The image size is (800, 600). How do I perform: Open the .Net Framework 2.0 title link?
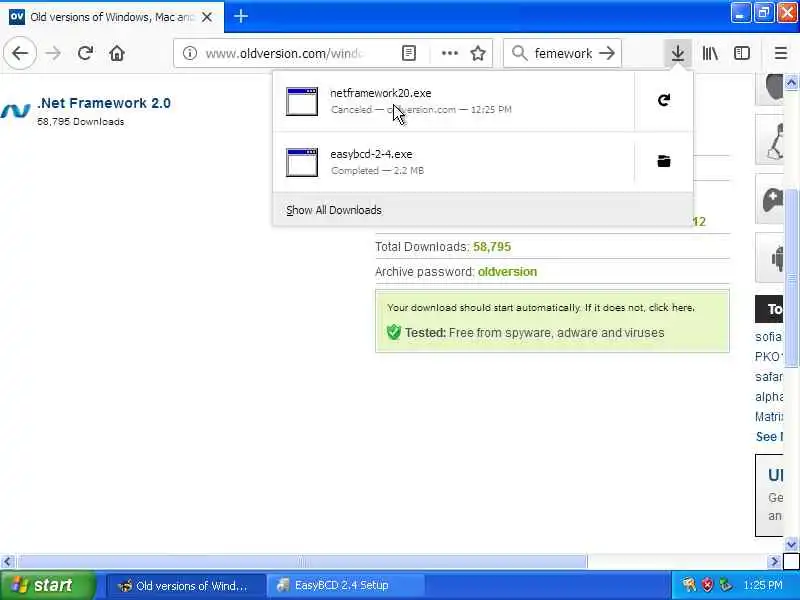[104, 103]
